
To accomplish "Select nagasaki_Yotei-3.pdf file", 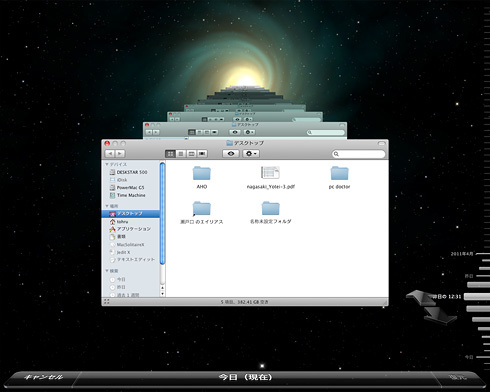I will tap(270, 178).
